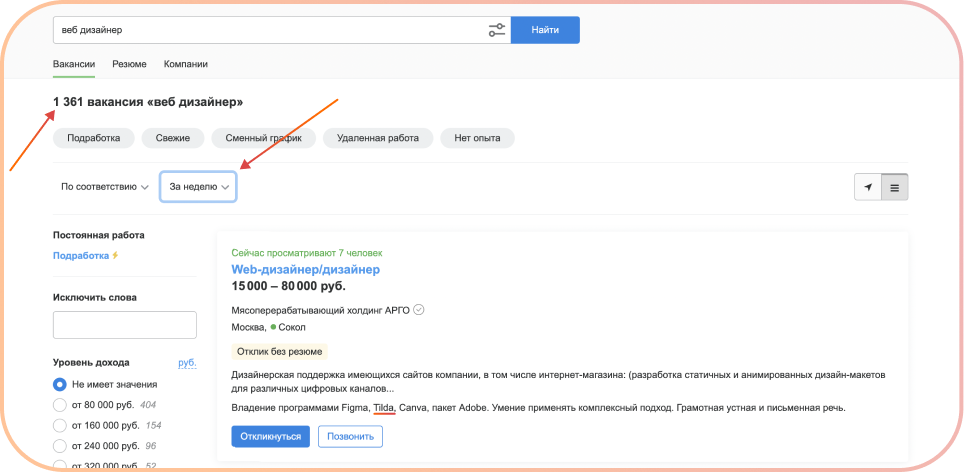
Task: Click Позвонить button
Action: coord(350,436)
